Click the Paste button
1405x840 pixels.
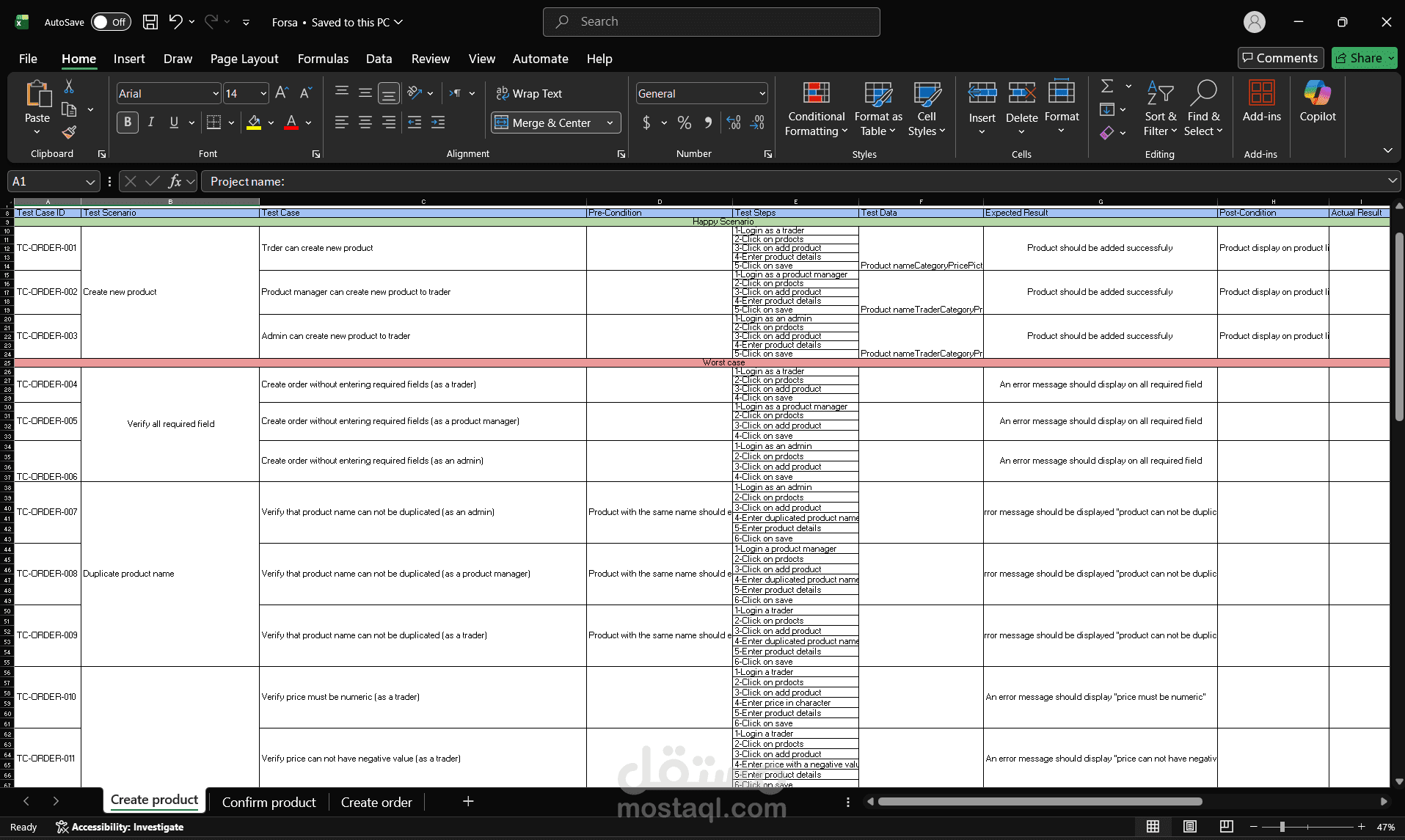pos(37,107)
